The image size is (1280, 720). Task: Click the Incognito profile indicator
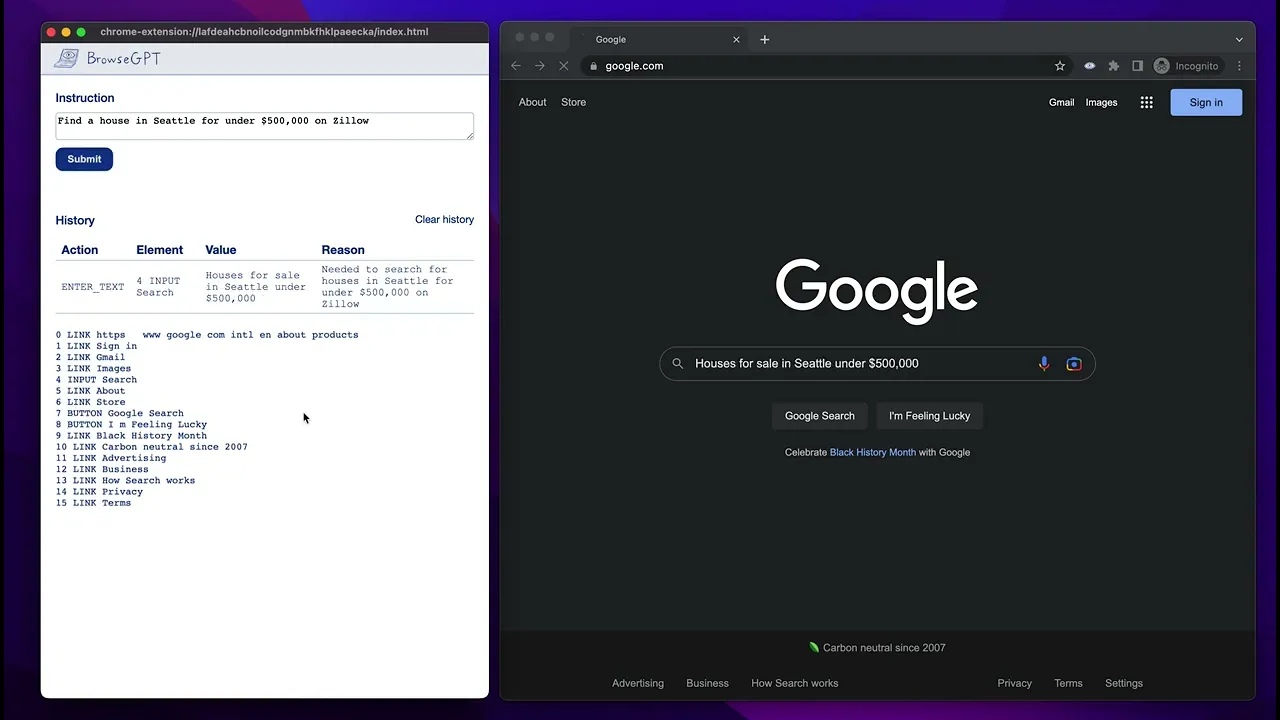click(x=1187, y=66)
